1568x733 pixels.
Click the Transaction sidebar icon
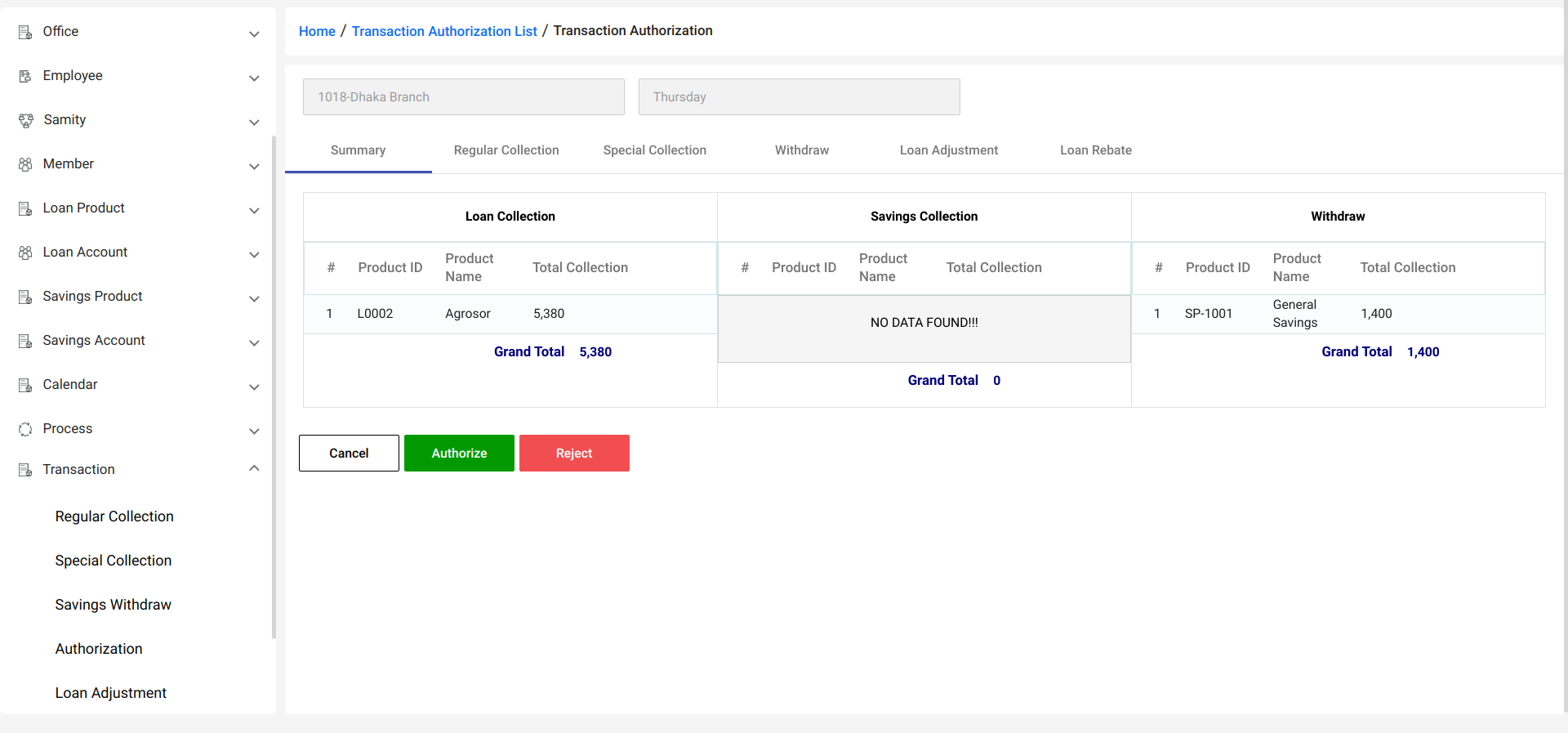[x=25, y=470]
